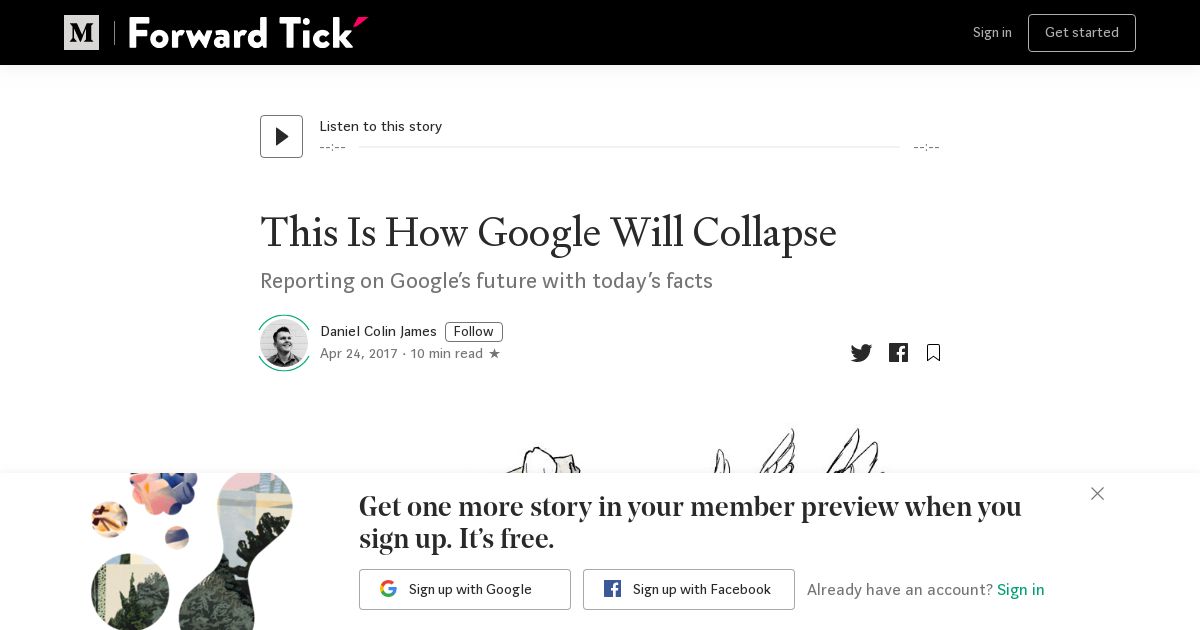Viewport: 1200px width, 630px height.
Task: Seek within the audio progress bar
Action: tap(629, 147)
